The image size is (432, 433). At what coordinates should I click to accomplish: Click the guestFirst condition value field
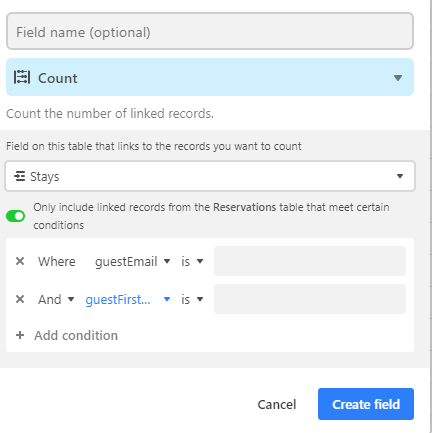click(310, 299)
